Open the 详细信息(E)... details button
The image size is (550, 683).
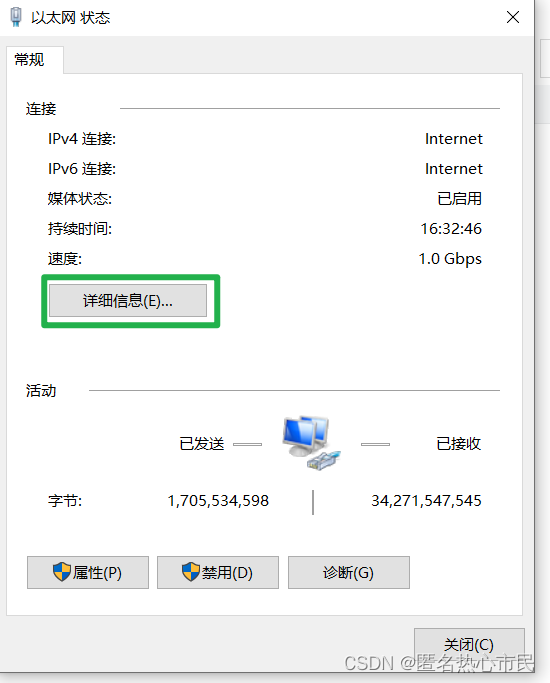coord(128,301)
